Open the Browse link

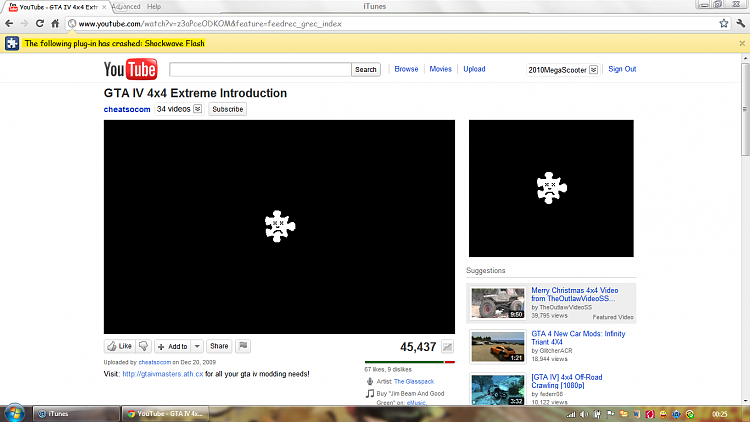(x=406, y=69)
